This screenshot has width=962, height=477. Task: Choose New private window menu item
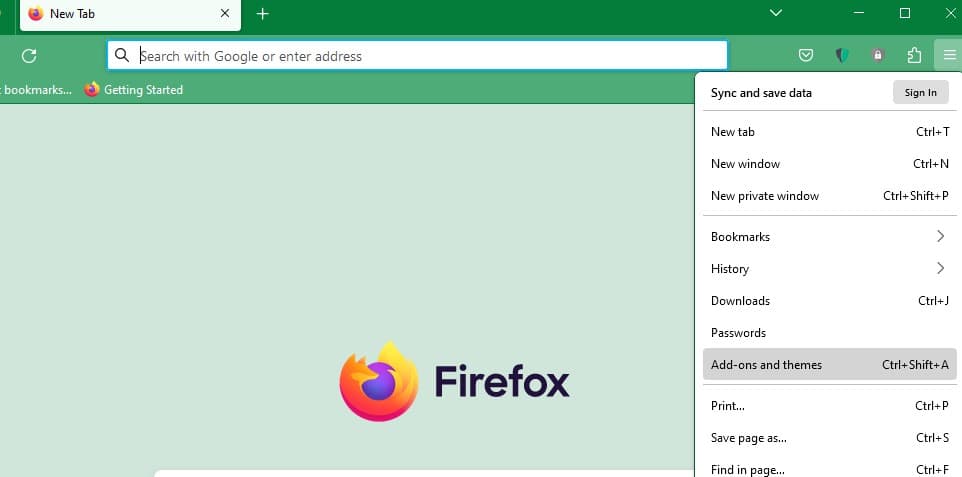point(829,196)
